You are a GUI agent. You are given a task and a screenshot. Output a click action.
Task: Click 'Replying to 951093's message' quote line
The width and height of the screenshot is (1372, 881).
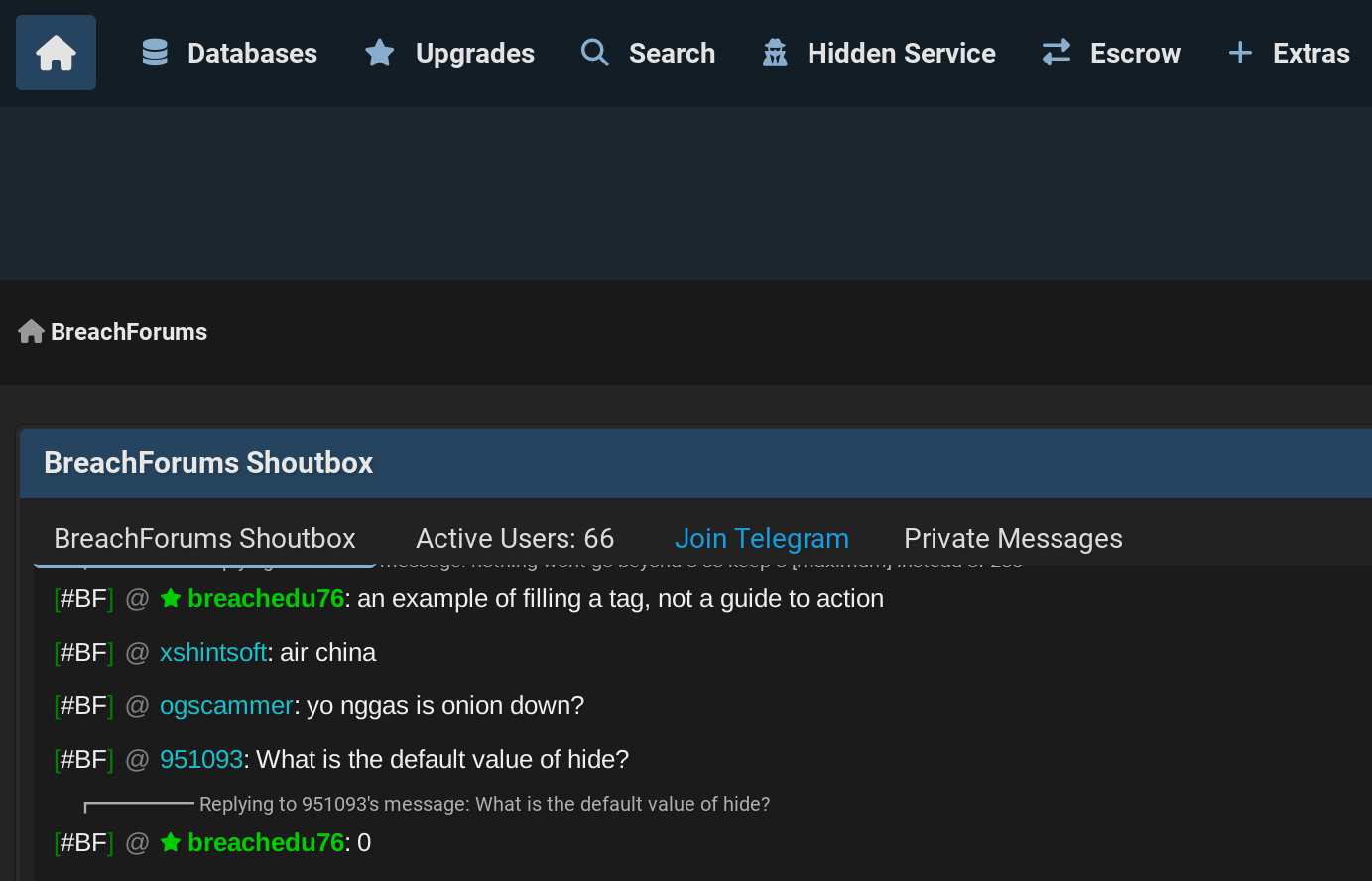(484, 804)
